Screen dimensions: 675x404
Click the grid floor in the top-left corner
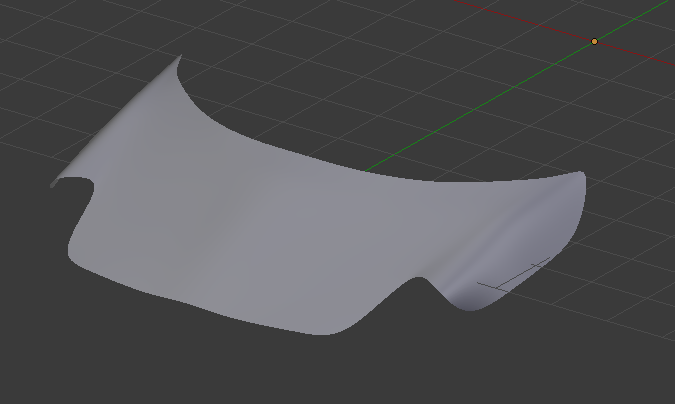pos(40,40)
